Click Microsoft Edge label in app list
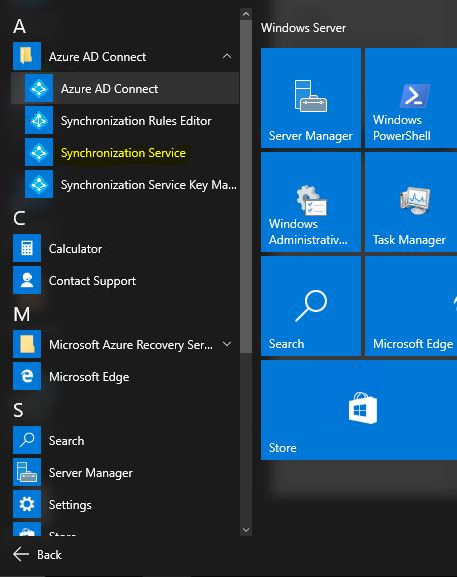 coord(89,377)
